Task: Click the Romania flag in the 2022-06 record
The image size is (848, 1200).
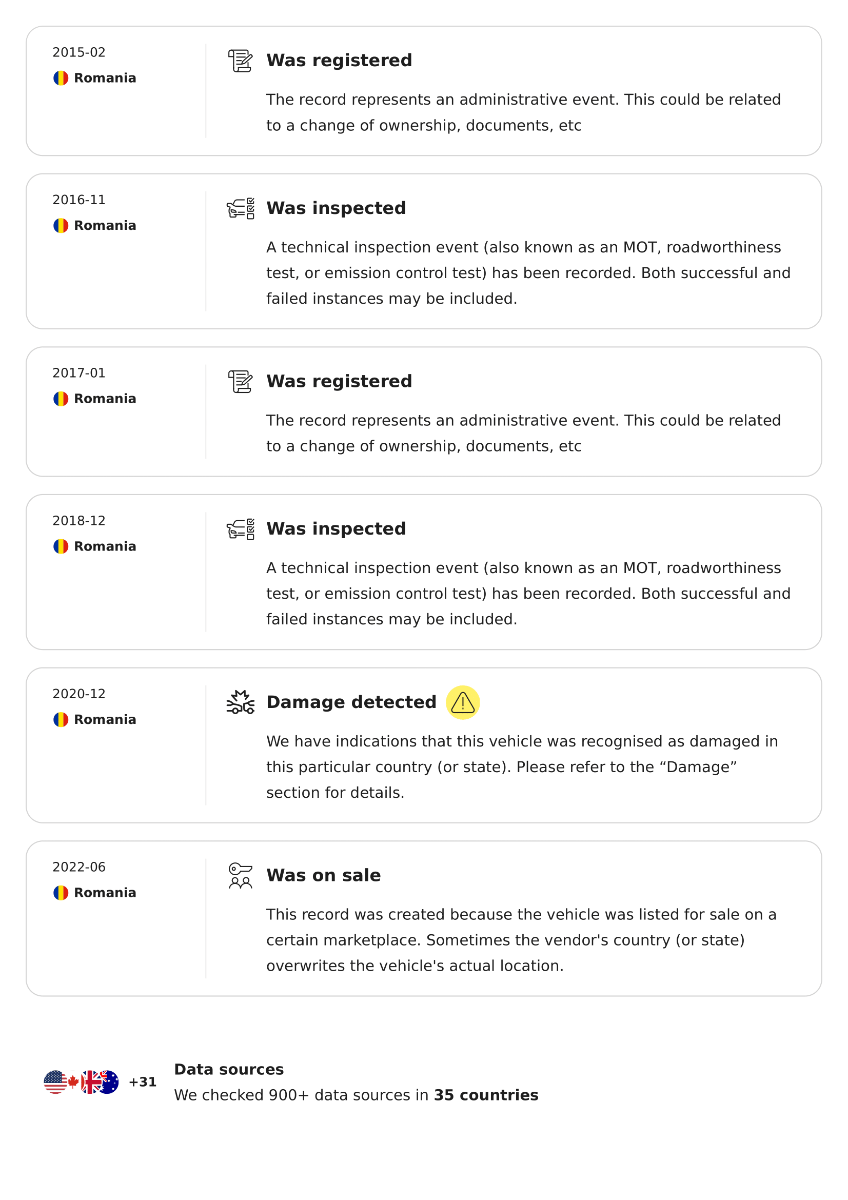Action: (61, 893)
